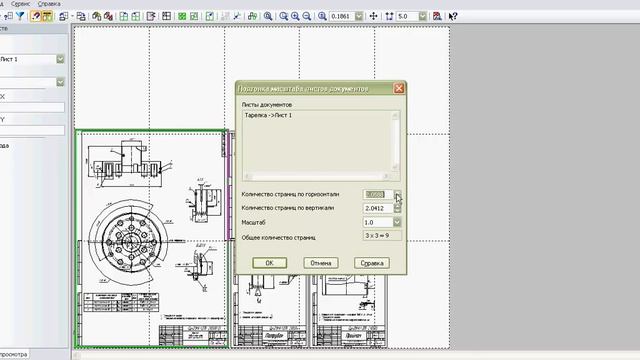This screenshot has width=640, height=360.
Task: Confirm the dialog with OK button
Action: point(269,263)
